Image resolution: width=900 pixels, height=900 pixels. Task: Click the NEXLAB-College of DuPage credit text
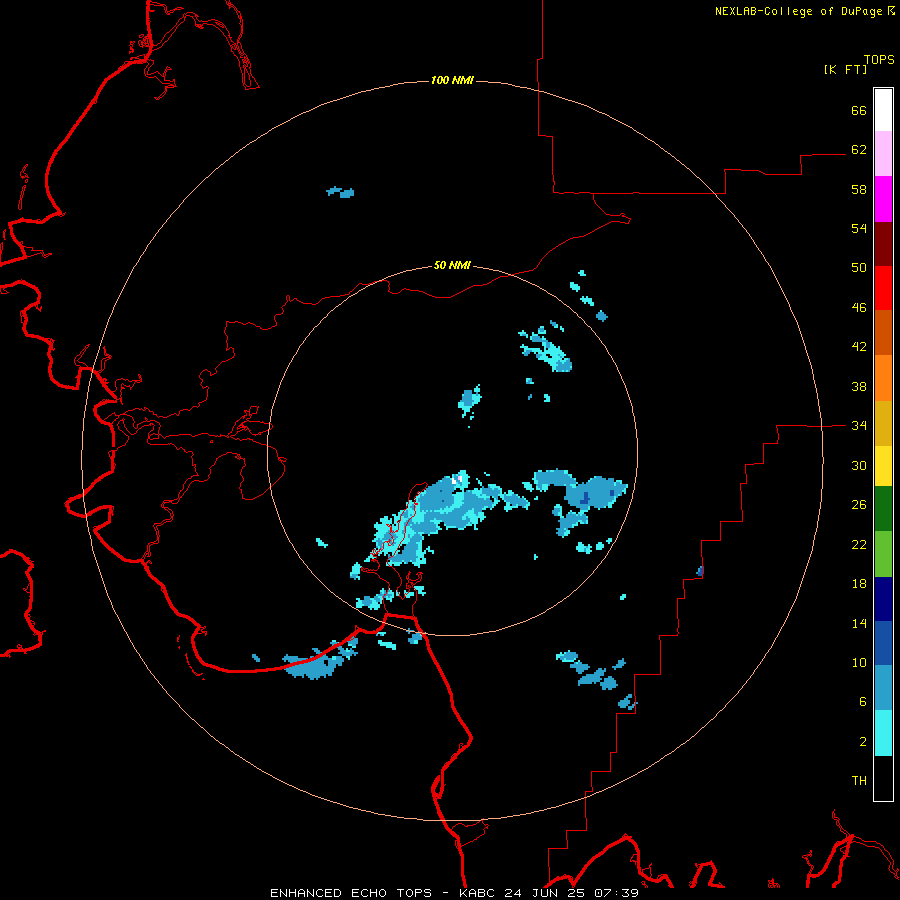tap(798, 11)
